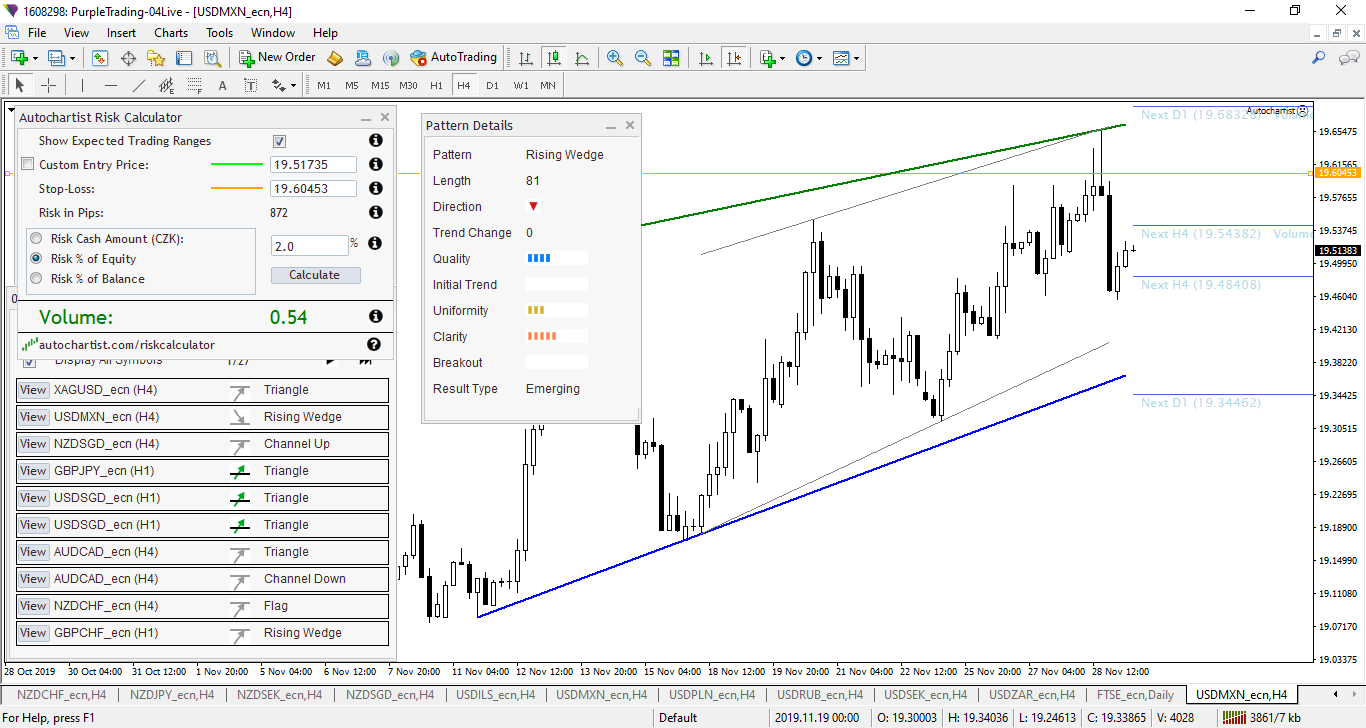Image resolution: width=1366 pixels, height=728 pixels.
Task: Select the Equidistant Channel tool
Action: click(x=167, y=85)
